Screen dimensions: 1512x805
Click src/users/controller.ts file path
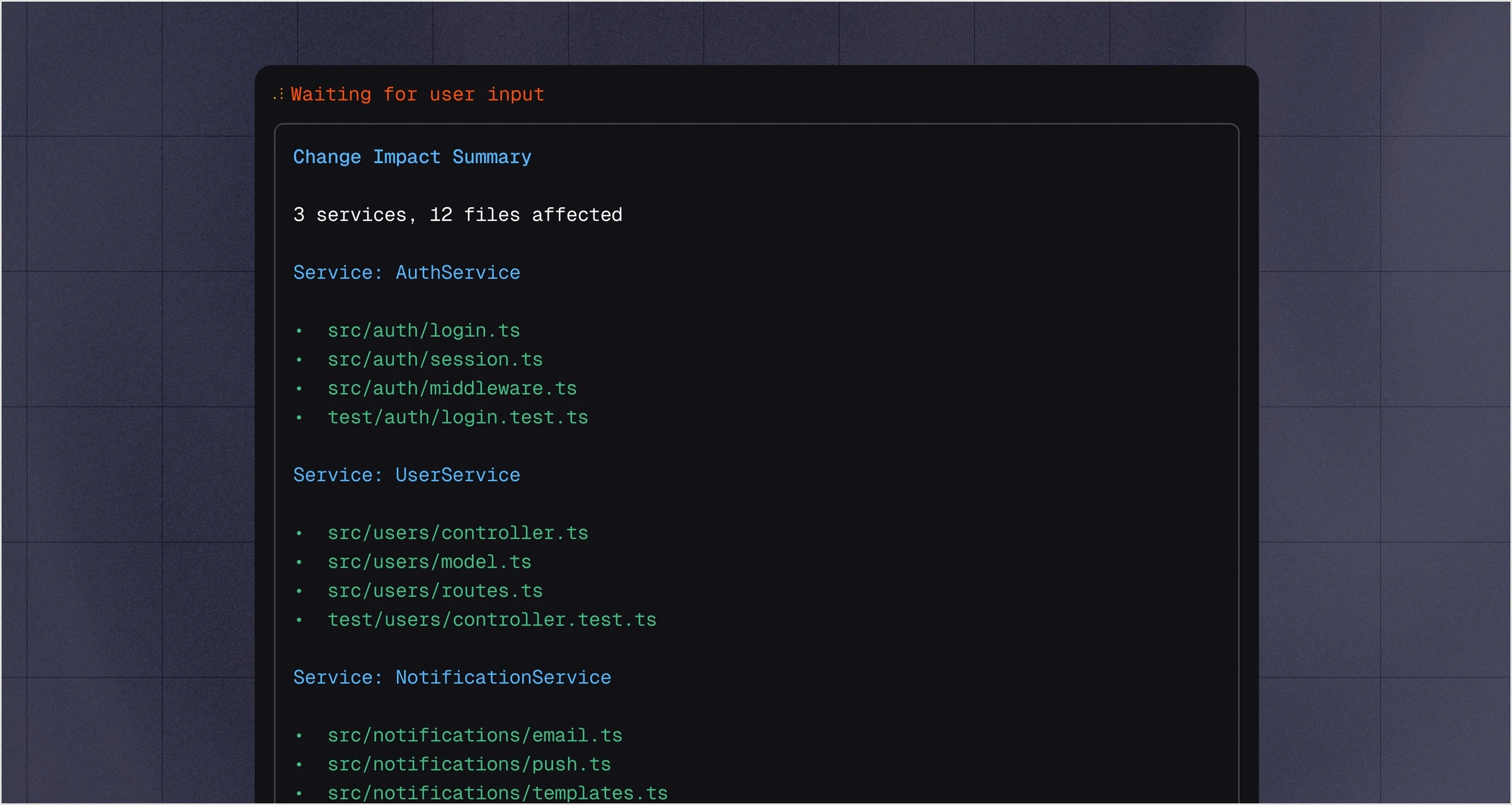[x=457, y=533]
